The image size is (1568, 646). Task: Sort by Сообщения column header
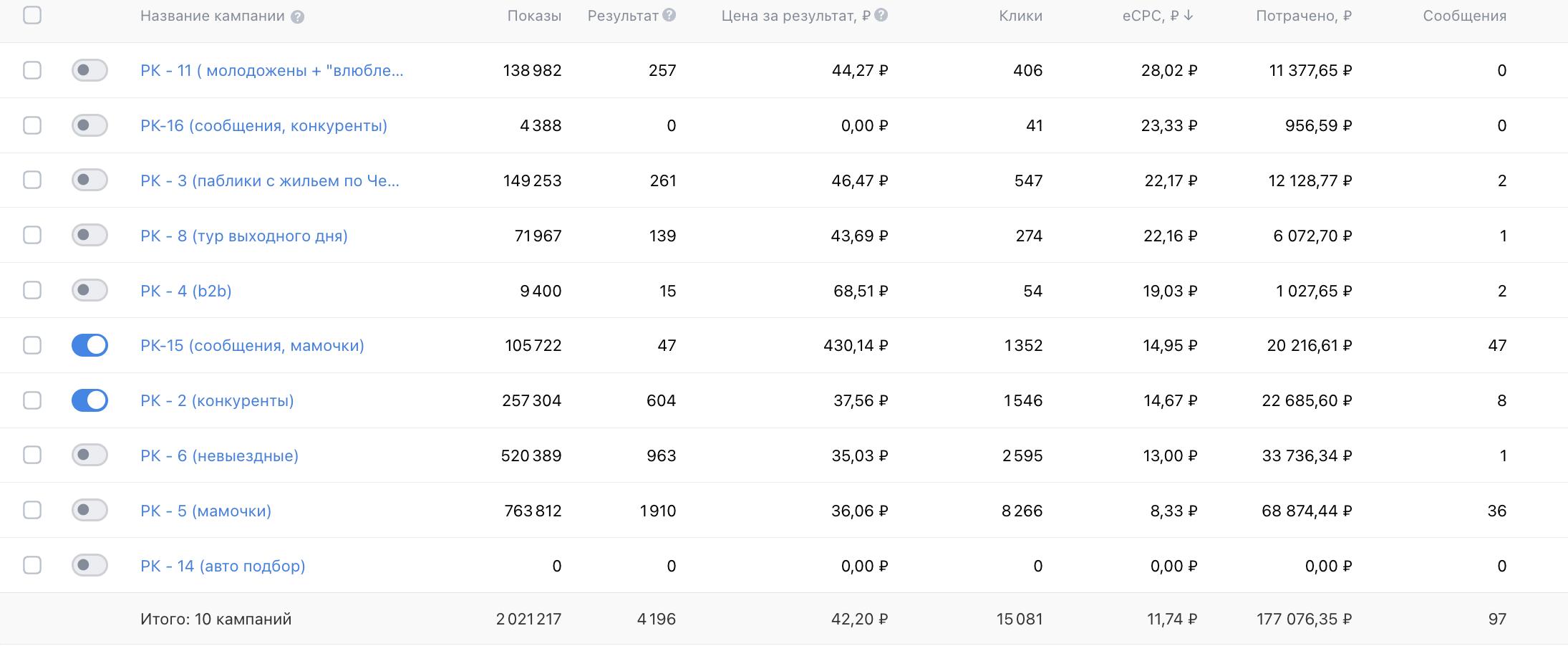click(x=1464, y=16)
